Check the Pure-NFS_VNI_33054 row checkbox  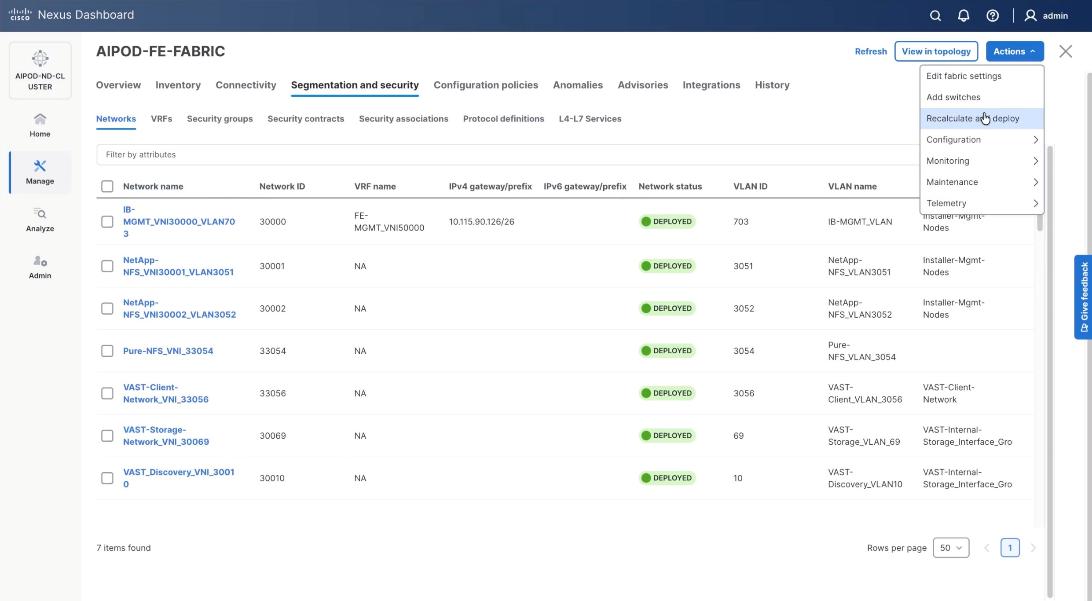(x=107, y=351)
